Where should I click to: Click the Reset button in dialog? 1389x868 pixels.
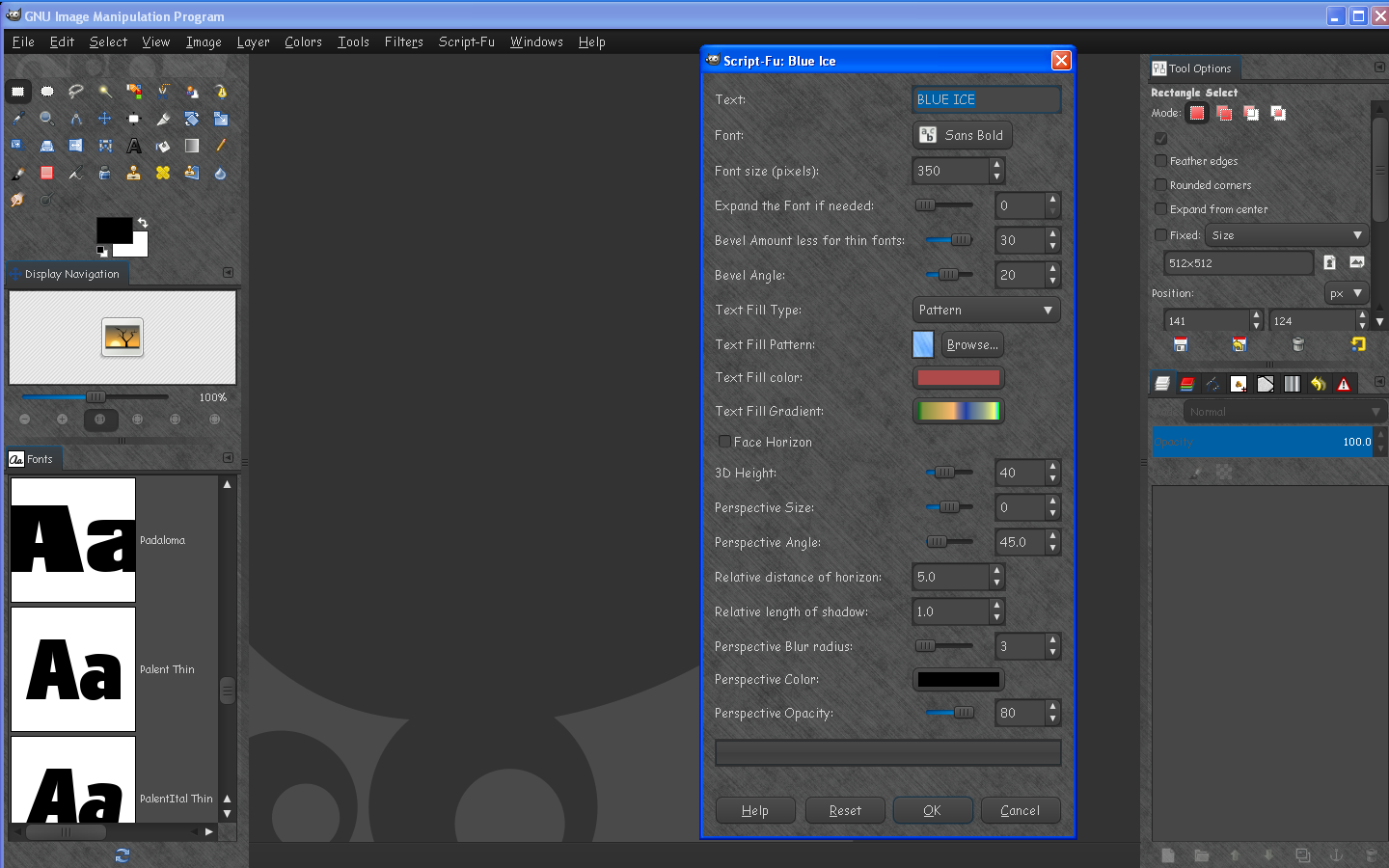845,810
